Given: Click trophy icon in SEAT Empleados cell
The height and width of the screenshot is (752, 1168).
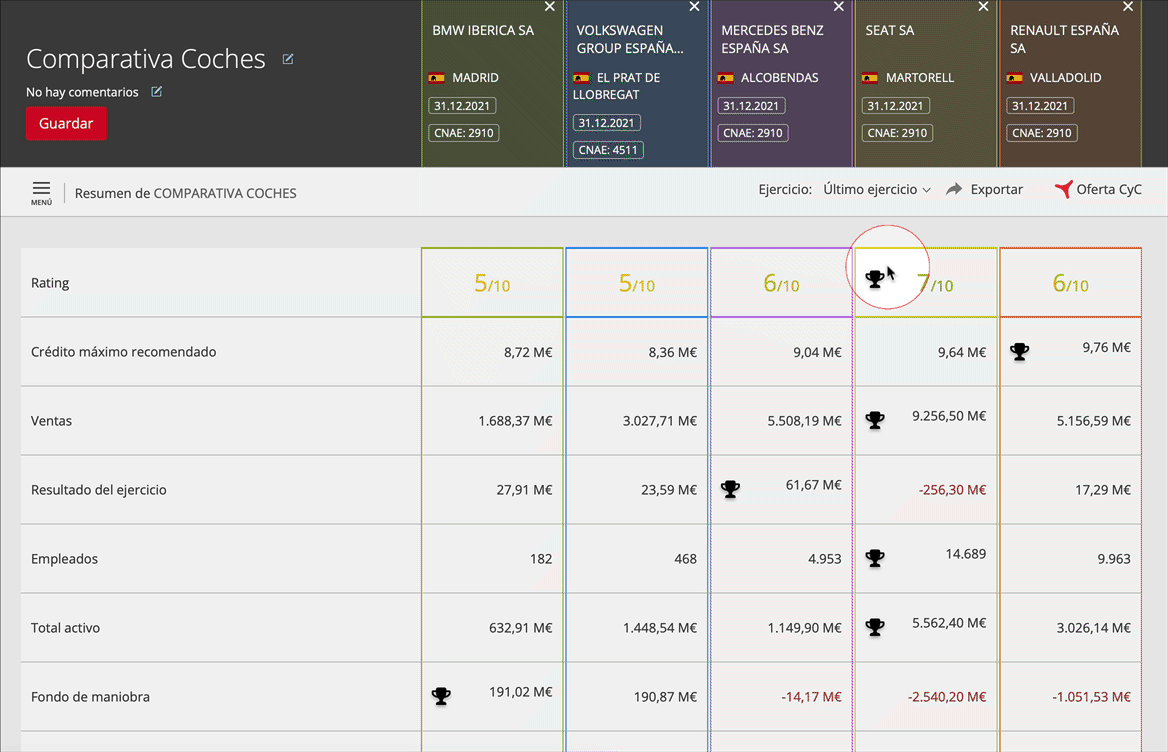Looking at the screenshot, I should [875, 558].
